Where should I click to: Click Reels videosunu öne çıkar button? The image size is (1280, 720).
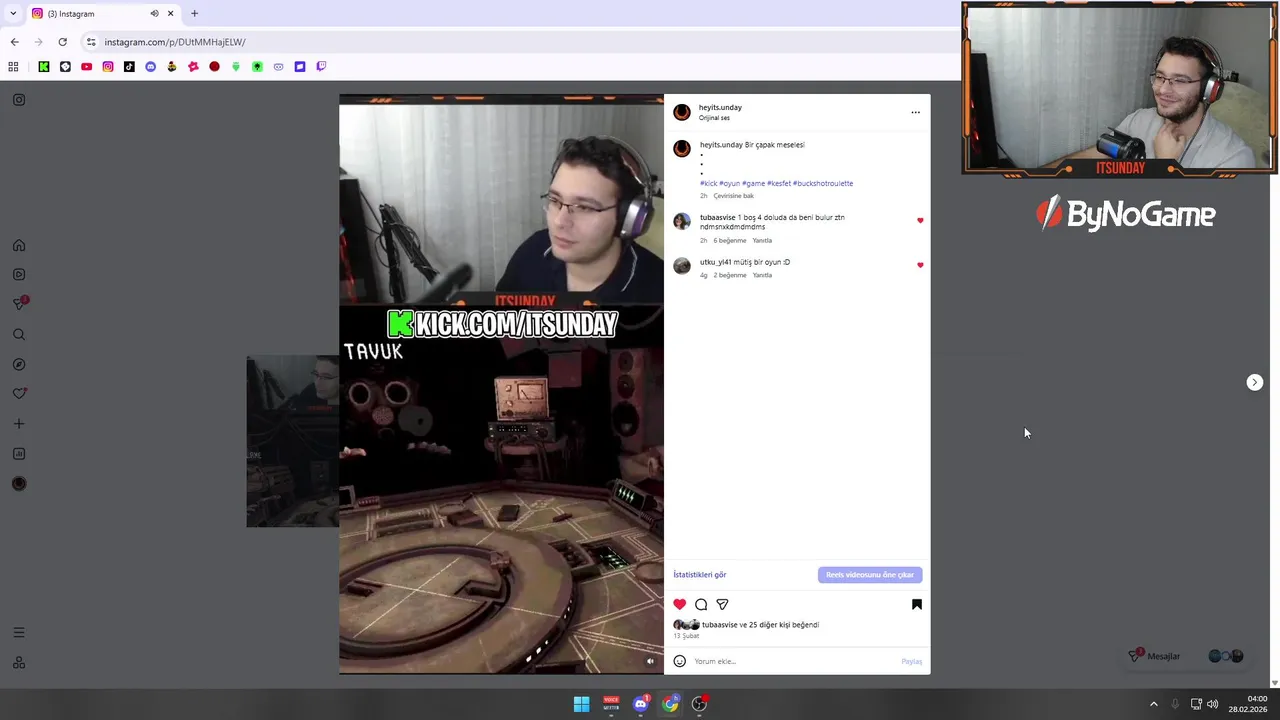870,575
